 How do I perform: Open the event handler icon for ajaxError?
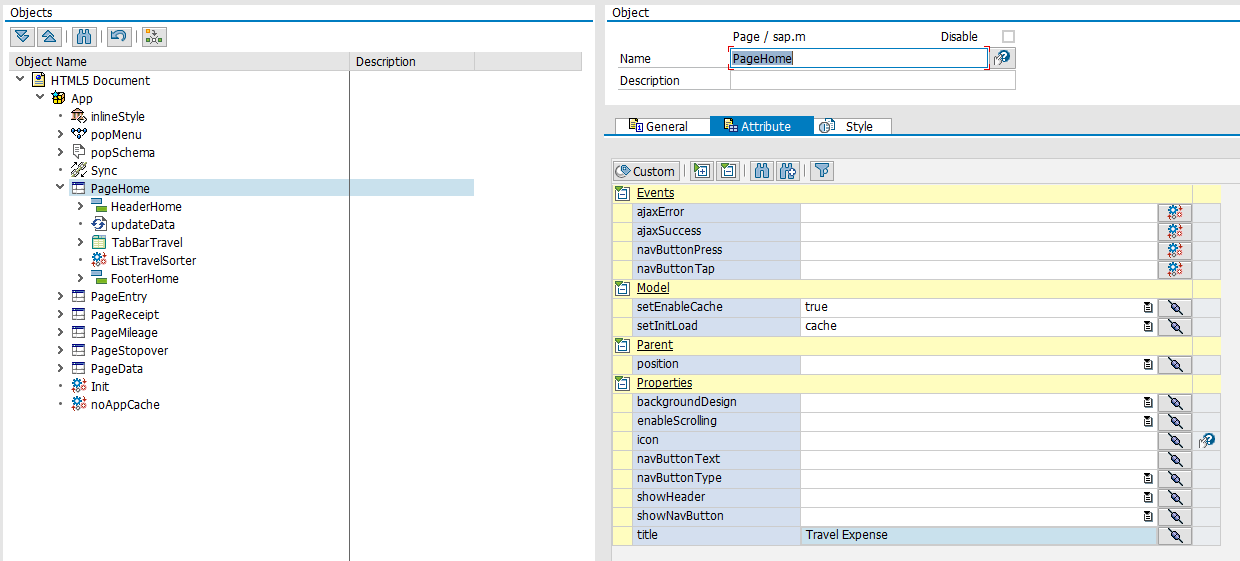[x=1175, y=212]
